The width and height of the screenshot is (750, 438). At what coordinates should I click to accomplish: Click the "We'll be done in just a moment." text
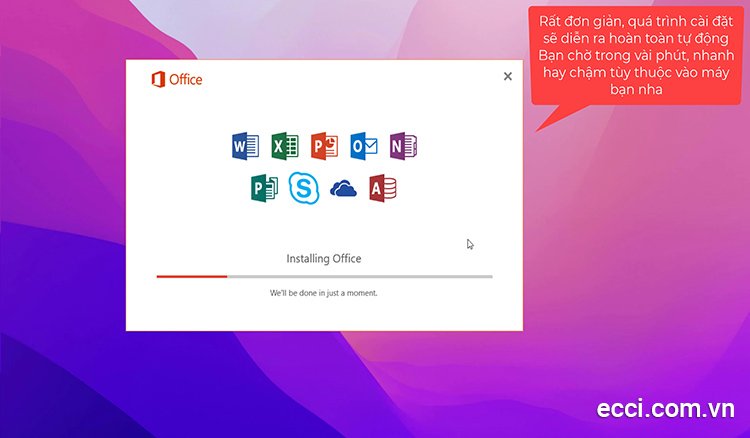pyautogui.click(x=324, y=293)
